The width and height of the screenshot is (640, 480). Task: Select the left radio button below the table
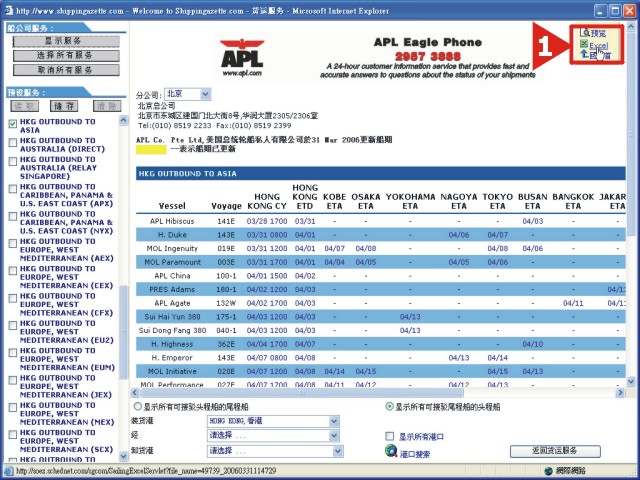click(138, 407)
